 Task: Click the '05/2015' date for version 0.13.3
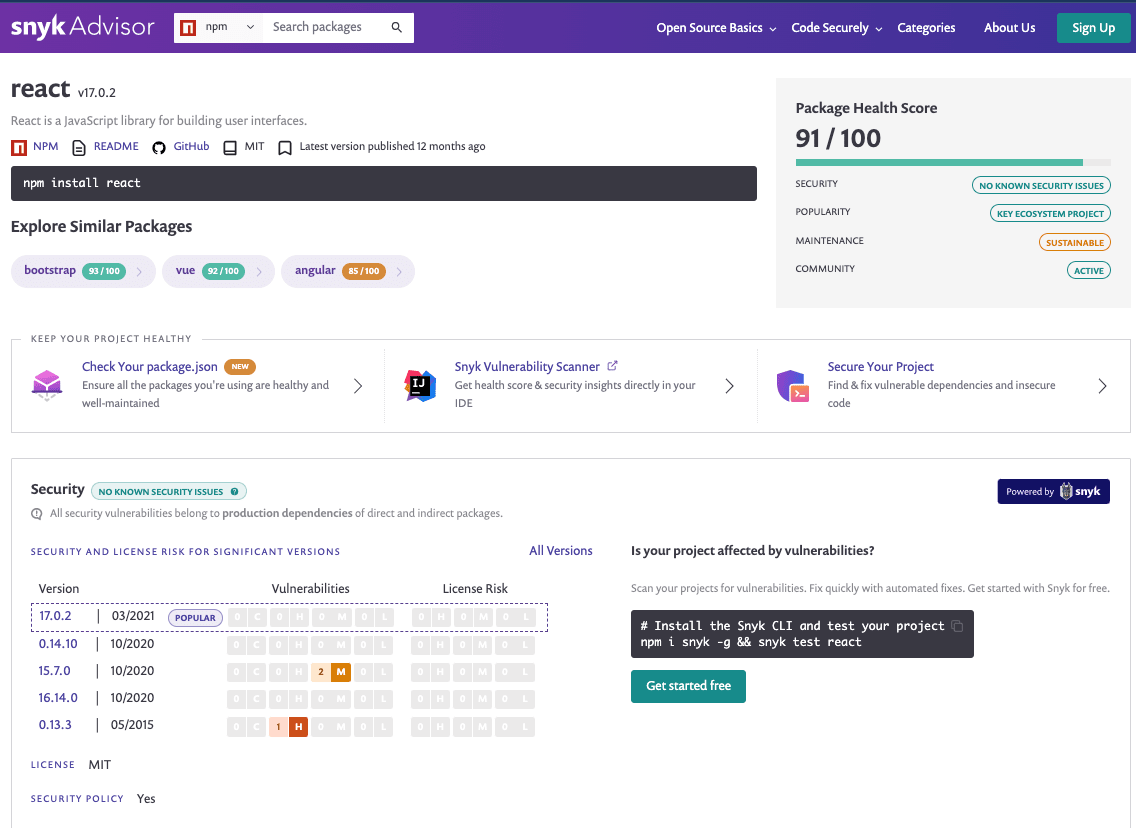point(132,724)
